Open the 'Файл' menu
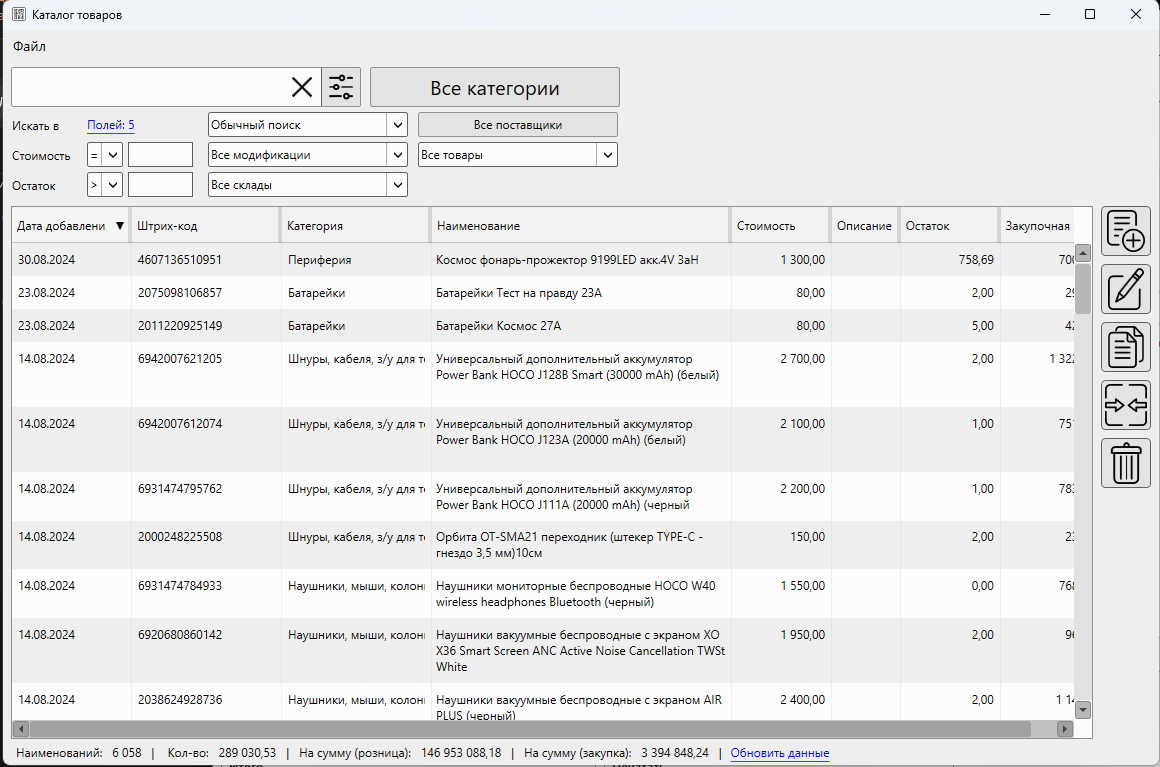The height and width of the screenshot is (767, 1160). 29,46
